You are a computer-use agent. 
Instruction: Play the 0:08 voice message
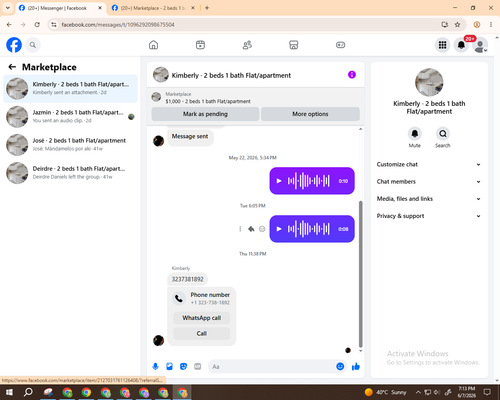[x=279, y=229]
